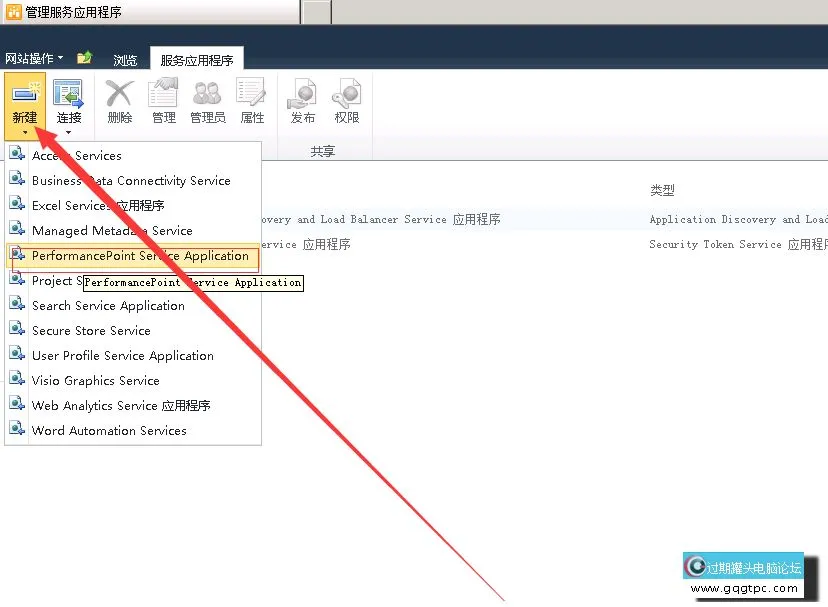Switch to the 浏览 tab
828x607 pixels.
[125, 60]
